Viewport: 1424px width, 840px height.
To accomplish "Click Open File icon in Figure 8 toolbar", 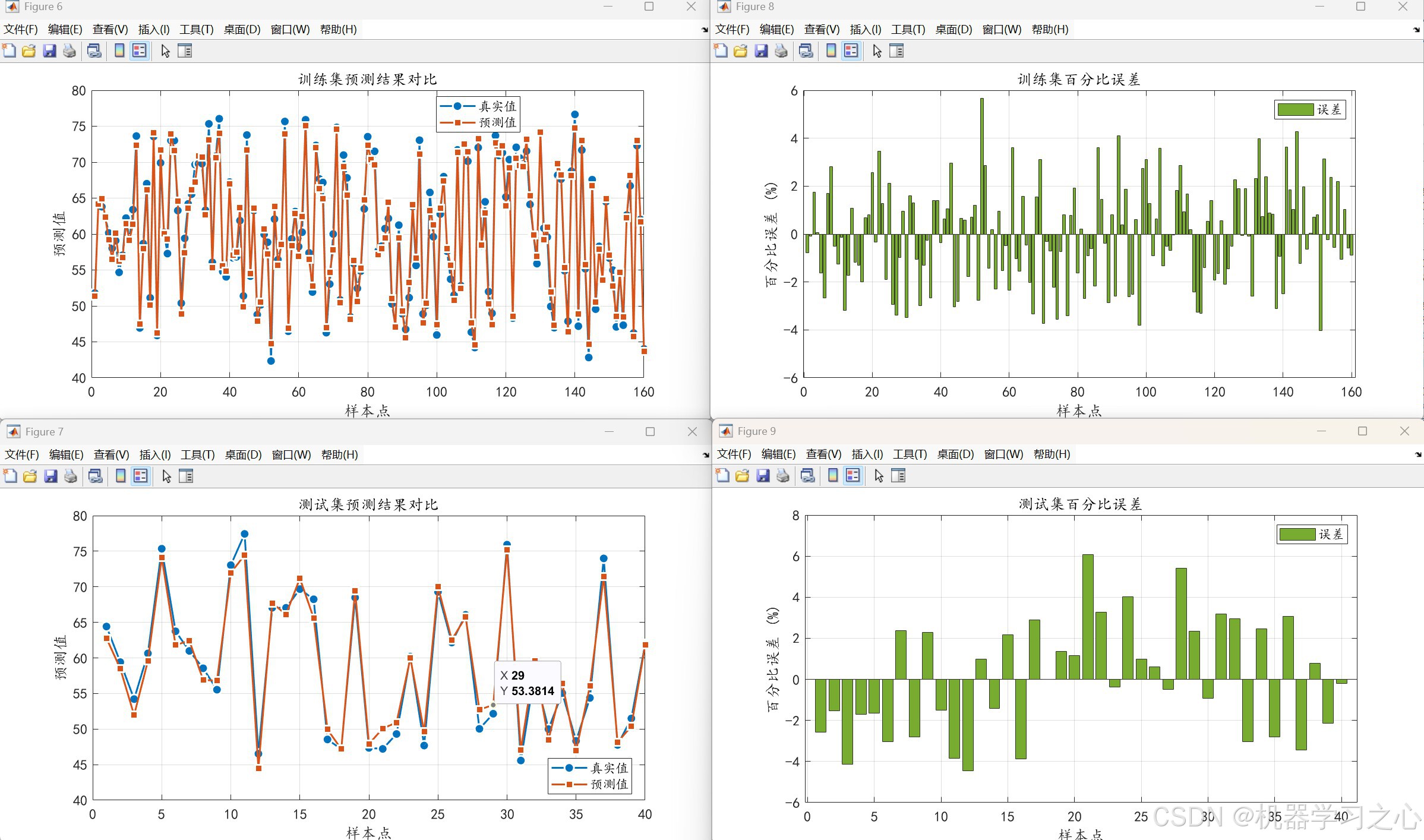I will tap(740, 51).
